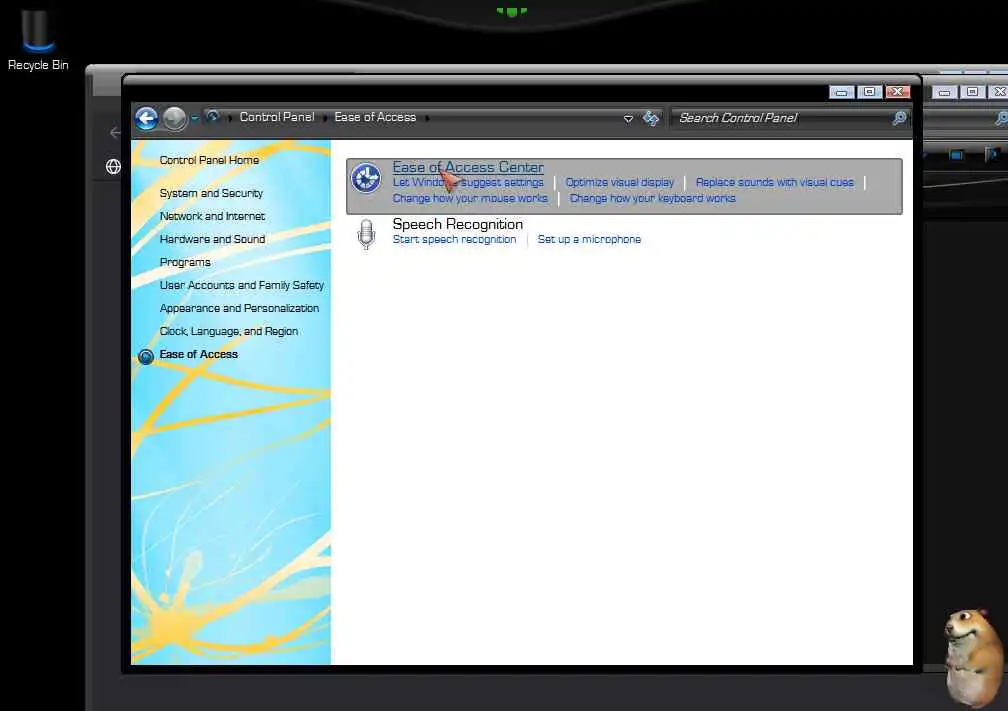Click the back arrow in background window

point(115,133)
